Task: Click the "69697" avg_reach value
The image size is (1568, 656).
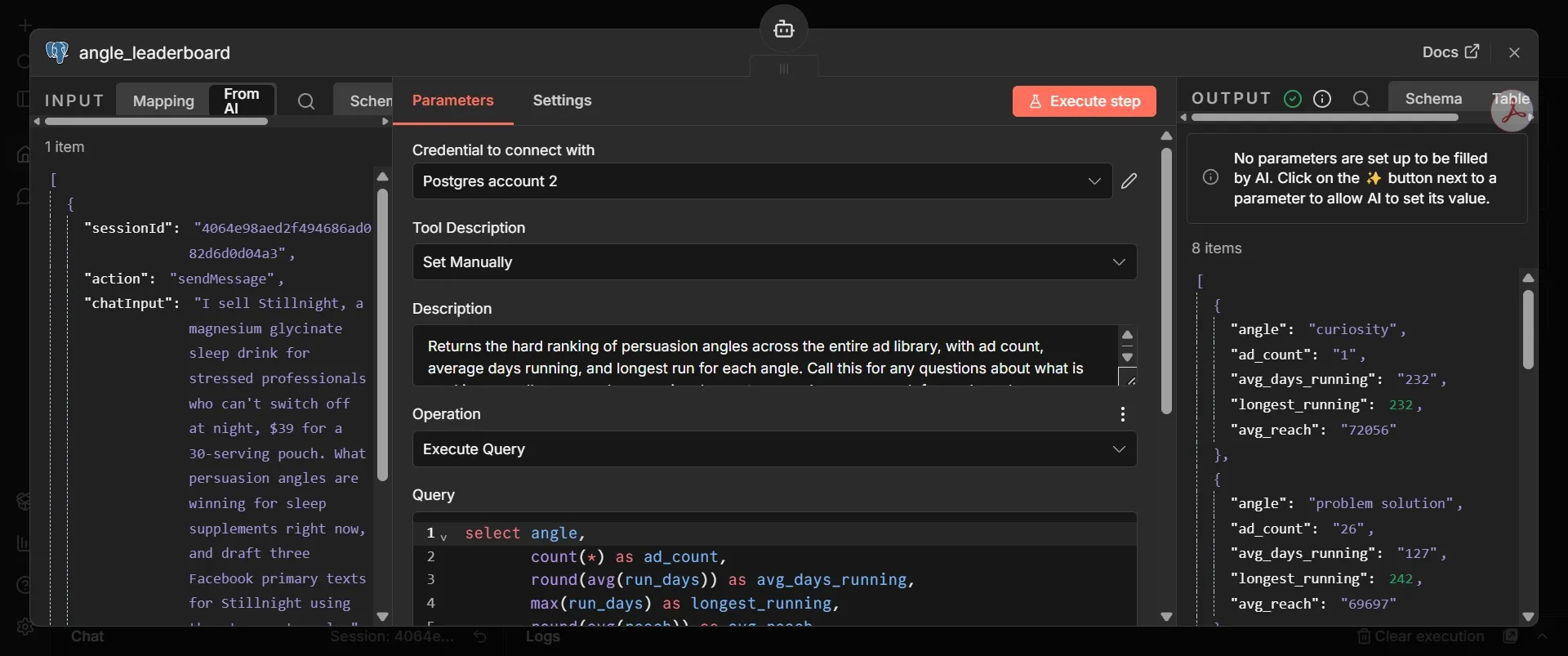Action: 1369,604
